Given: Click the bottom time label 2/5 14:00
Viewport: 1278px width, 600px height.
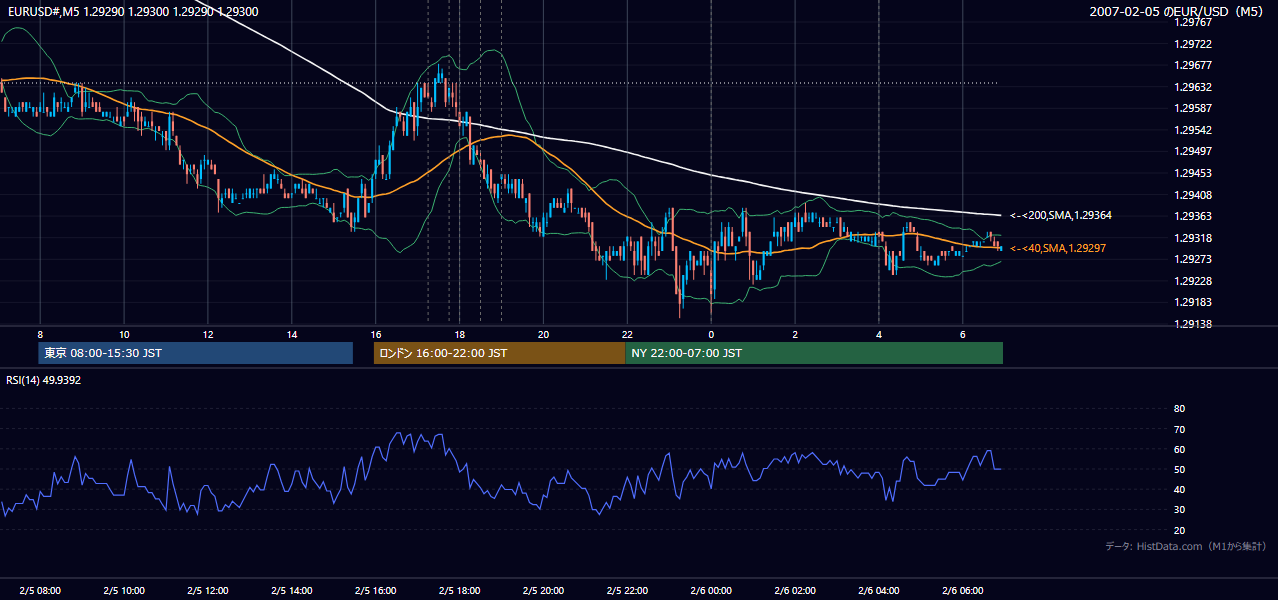Looking at the screenshot, I should tap(292, 591).
